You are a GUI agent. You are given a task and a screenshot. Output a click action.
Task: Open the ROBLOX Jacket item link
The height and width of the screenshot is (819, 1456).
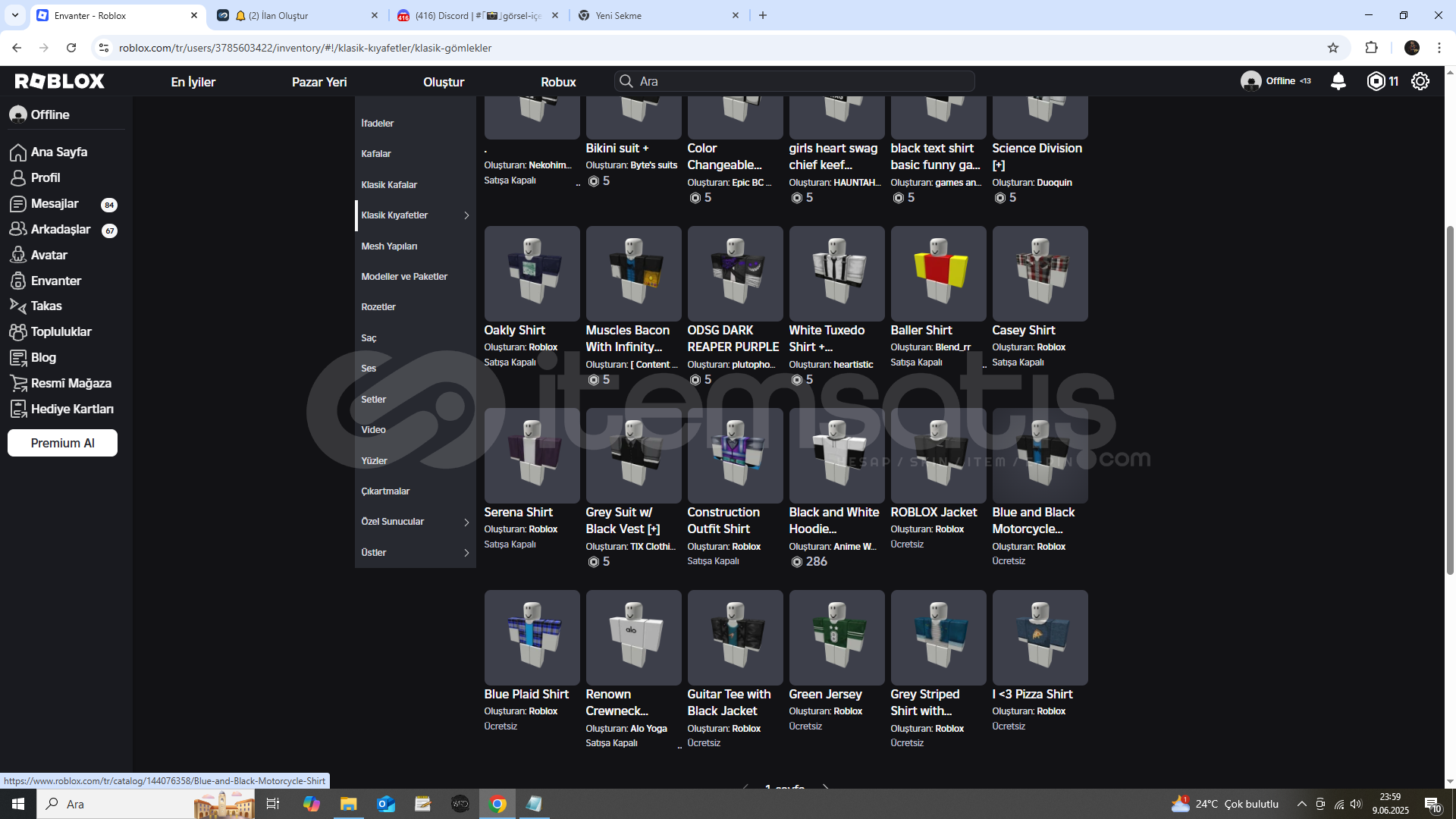(934, 512)
